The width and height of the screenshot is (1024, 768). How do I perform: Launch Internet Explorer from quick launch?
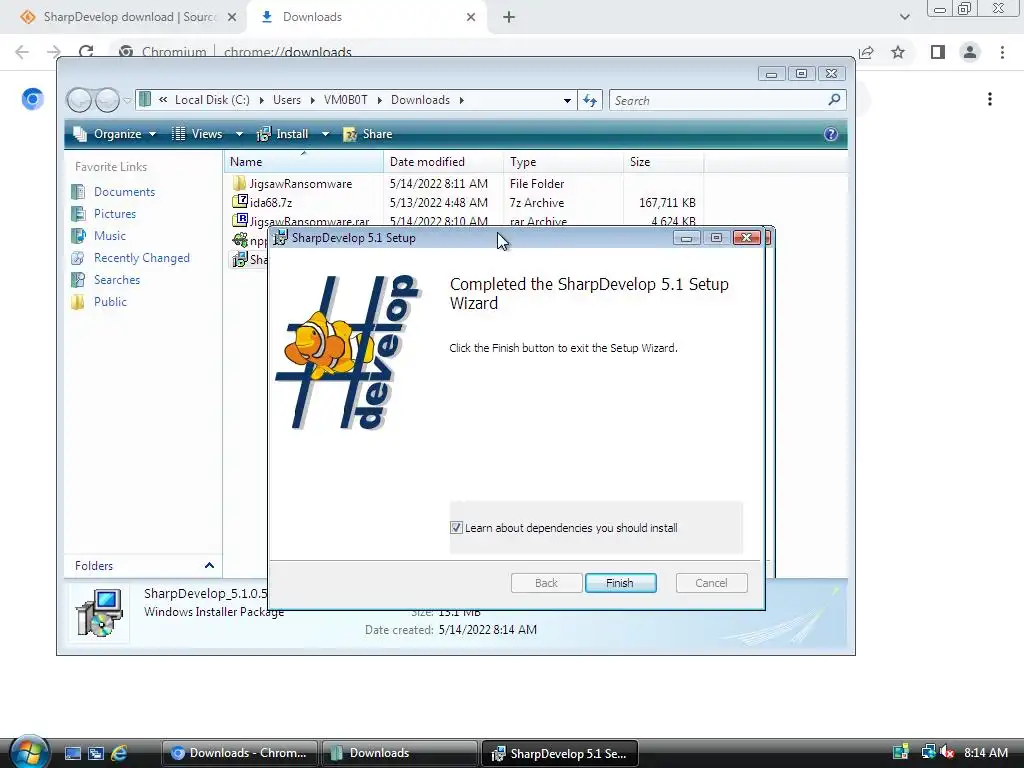click(x=119, y=753)
